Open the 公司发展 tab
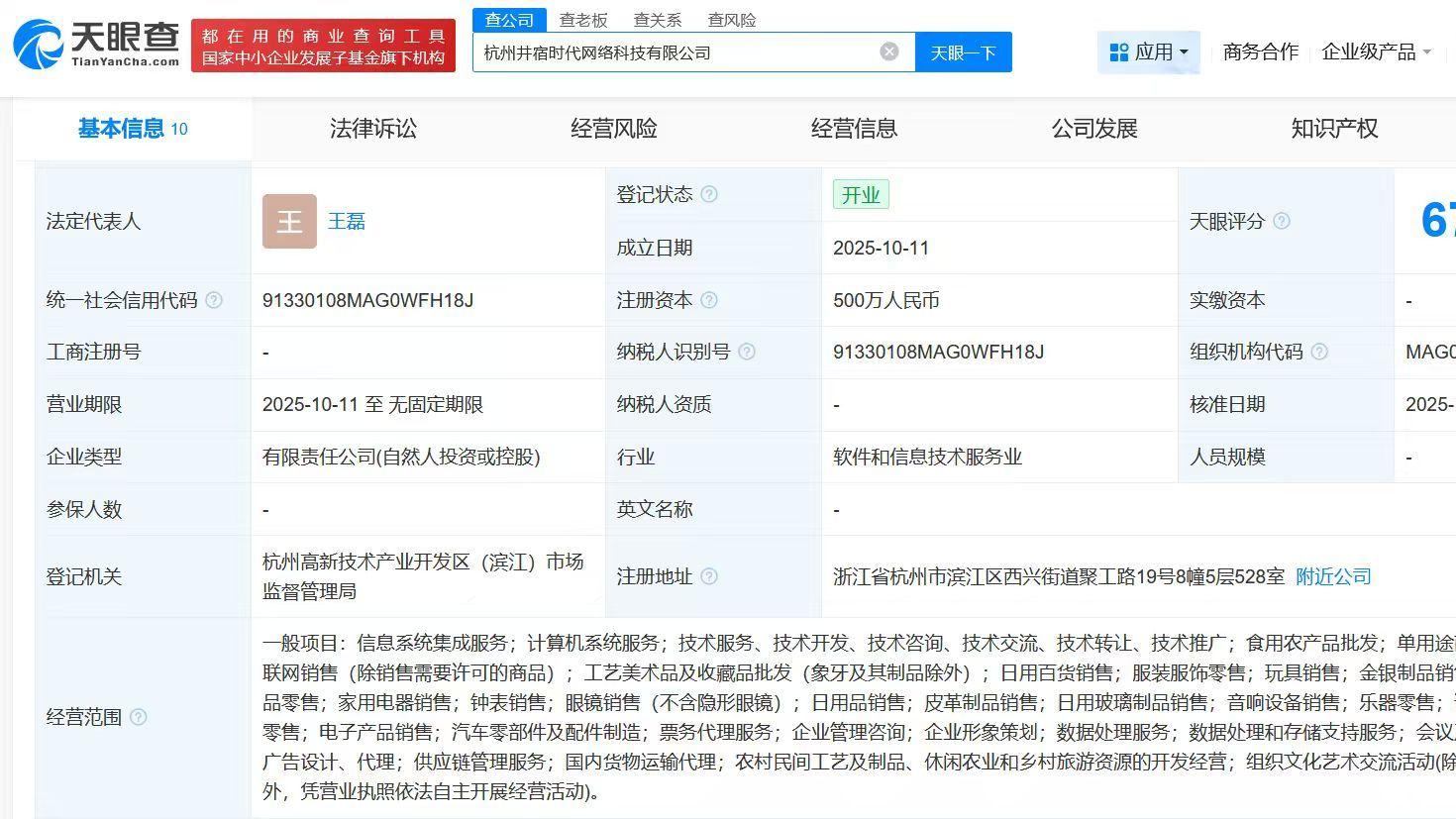The height and width of the screenshot is (819, 1456). click(1094, 129)
